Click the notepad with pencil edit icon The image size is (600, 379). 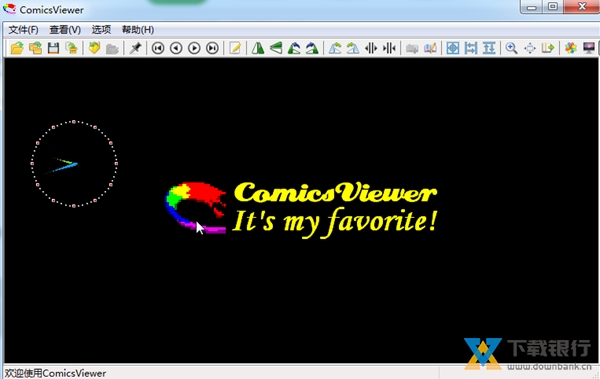[x=235, y=48]
